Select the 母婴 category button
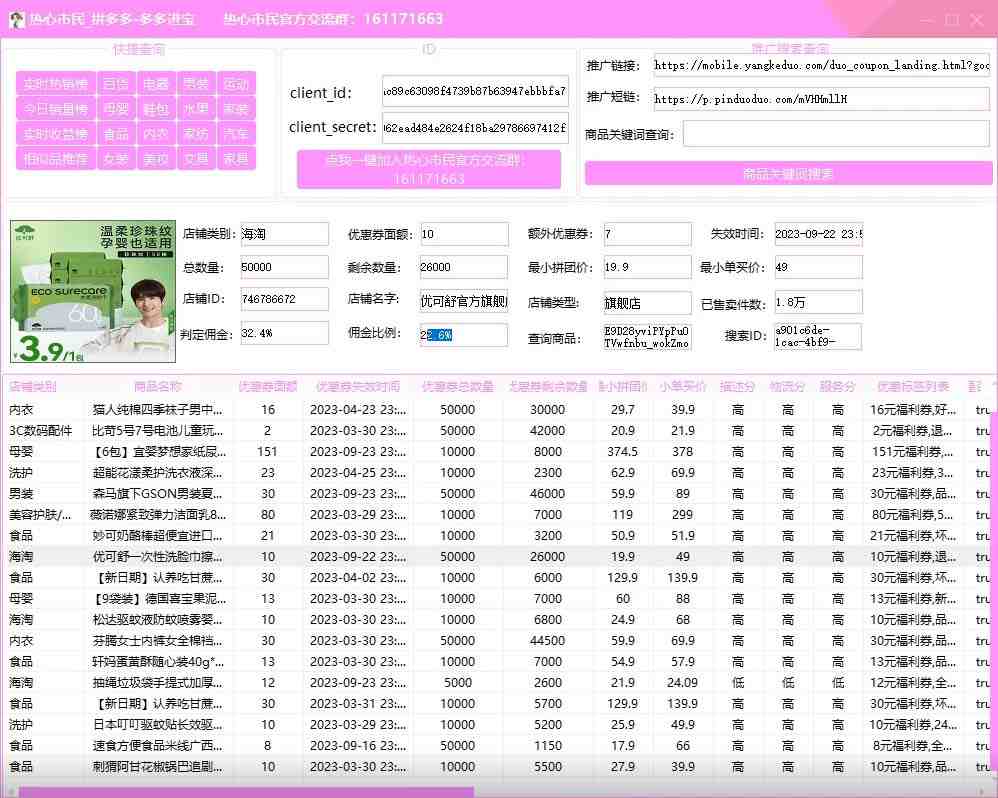This screenshot has height=798, width=998. [x=117, y=110]
